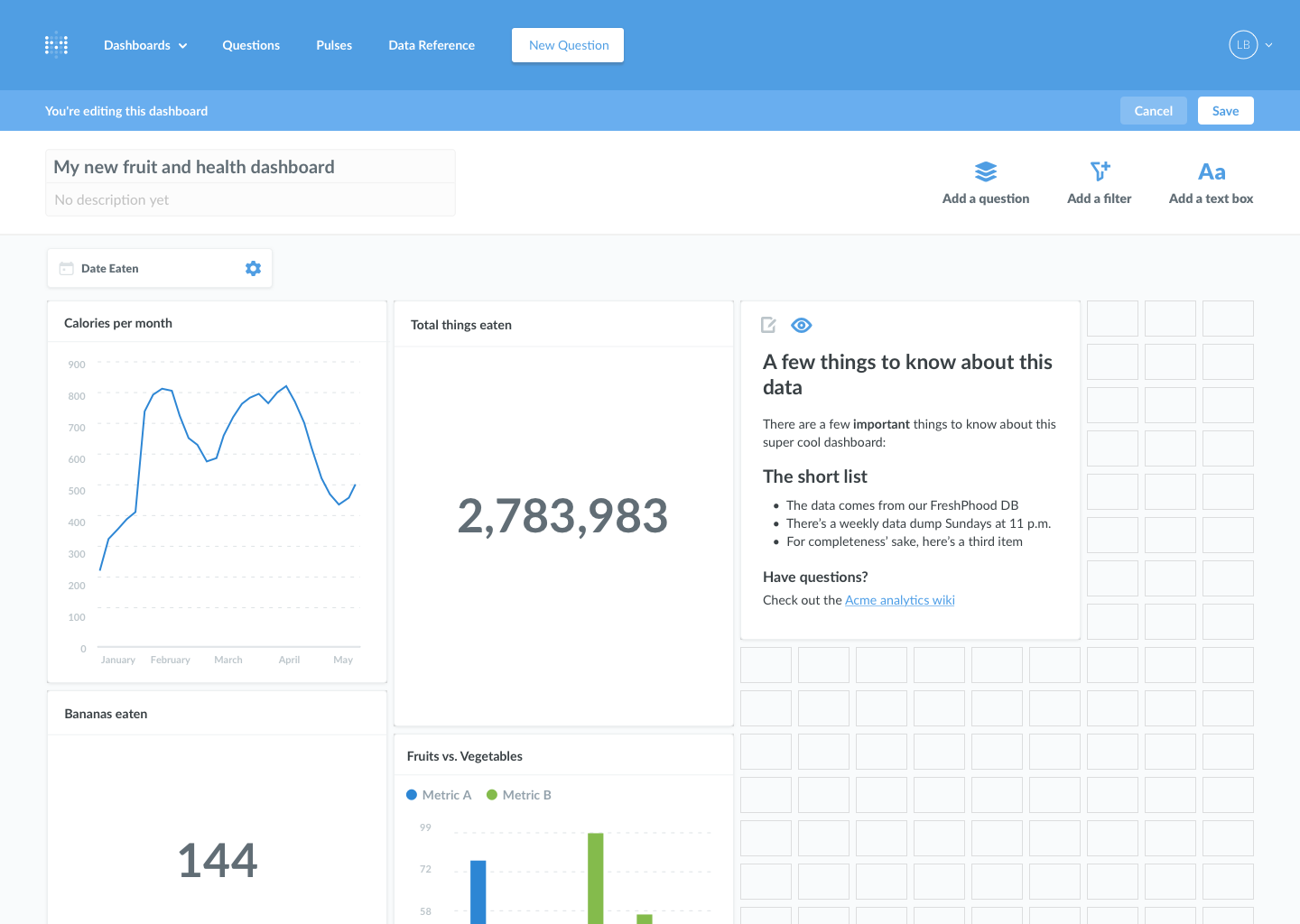The height and width of the screenshot is (924, 1300).
Task: Select the edit pencil on the text card
Action: tap(769, 325)
